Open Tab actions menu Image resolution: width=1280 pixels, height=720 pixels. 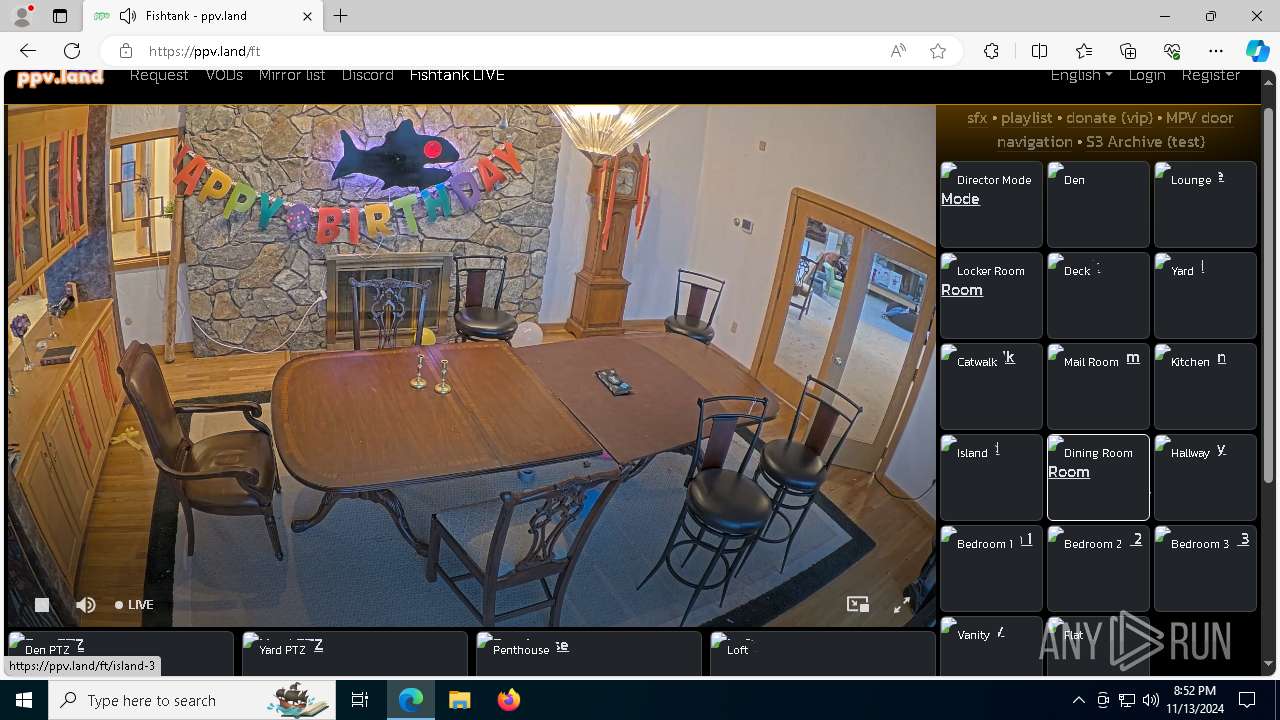pyautogui.click(x=60, y=16)
